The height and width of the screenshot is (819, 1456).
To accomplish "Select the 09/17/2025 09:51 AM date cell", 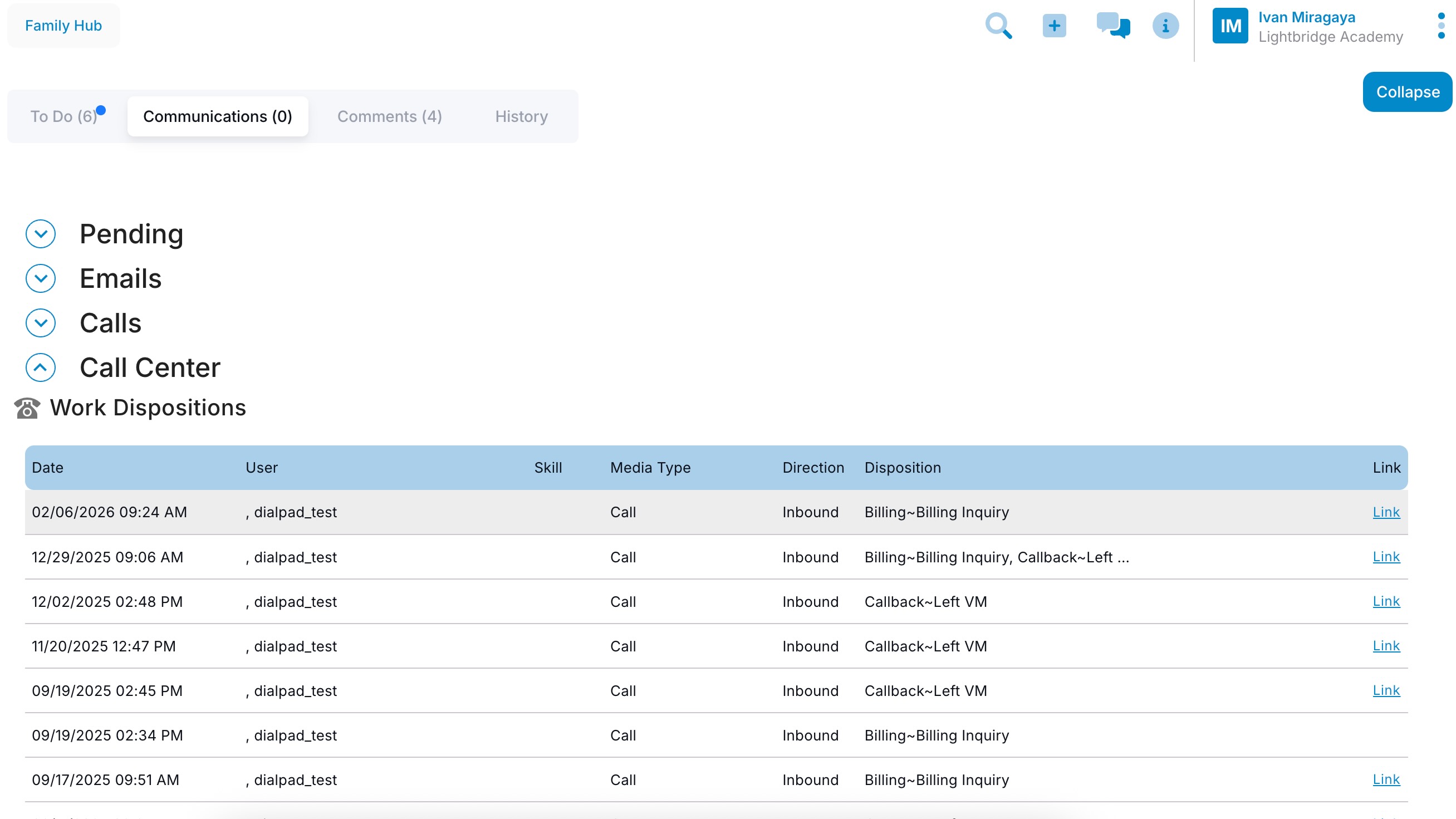I will coord(105,781).
